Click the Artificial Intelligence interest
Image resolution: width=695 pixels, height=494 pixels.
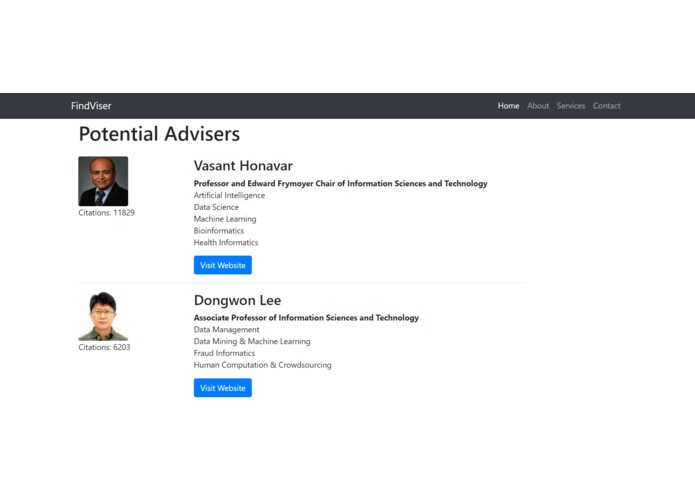coord(229,195)
